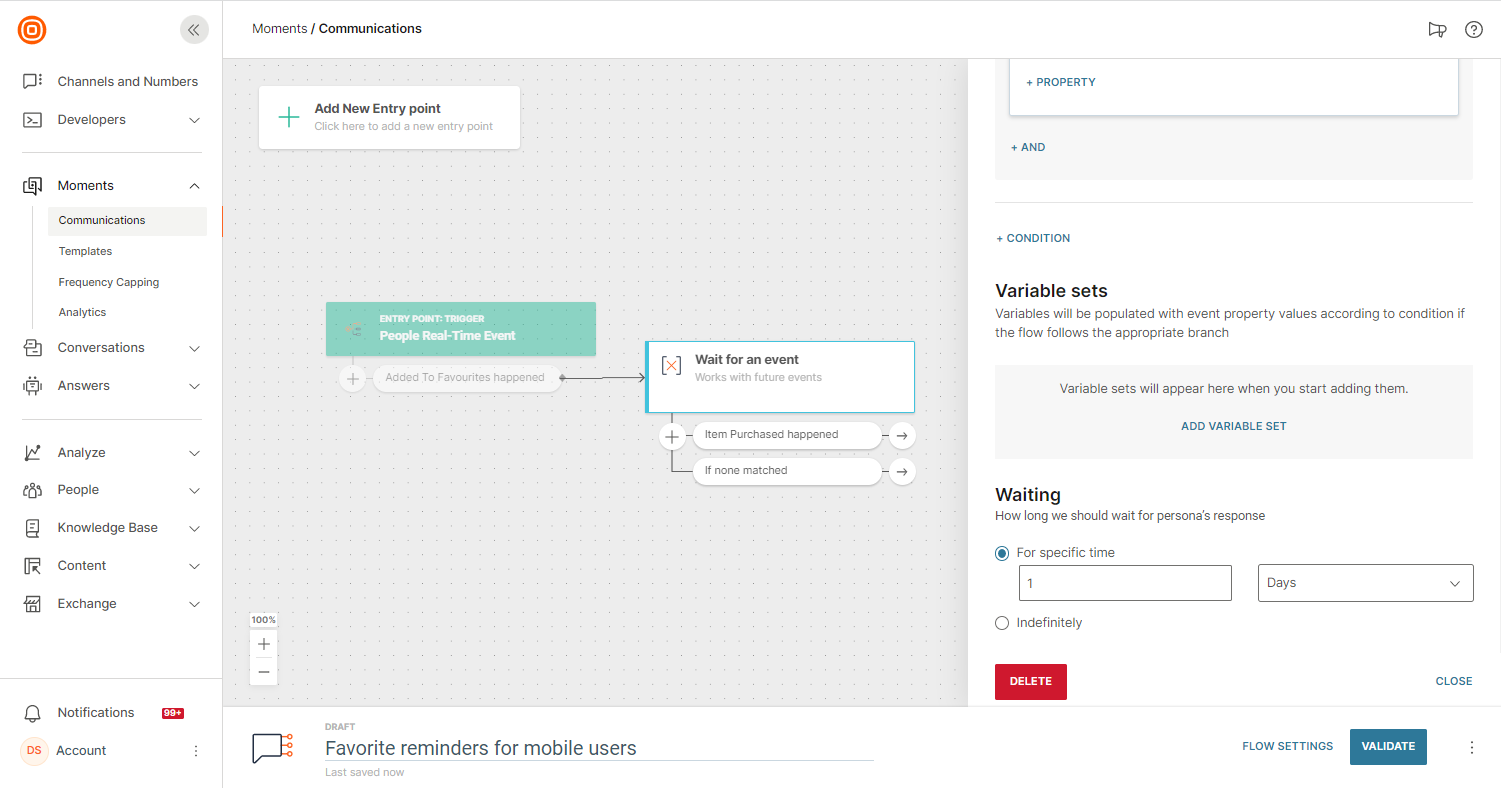Select the Indefinitely waiting option
The image size is (1501, 788).
(x=1002, y=623)
